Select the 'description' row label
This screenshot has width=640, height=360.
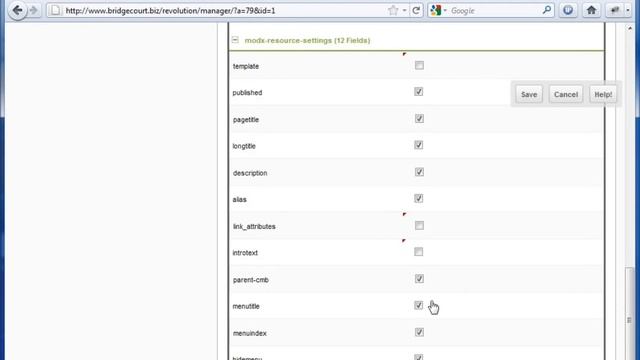tap(250, 173)
